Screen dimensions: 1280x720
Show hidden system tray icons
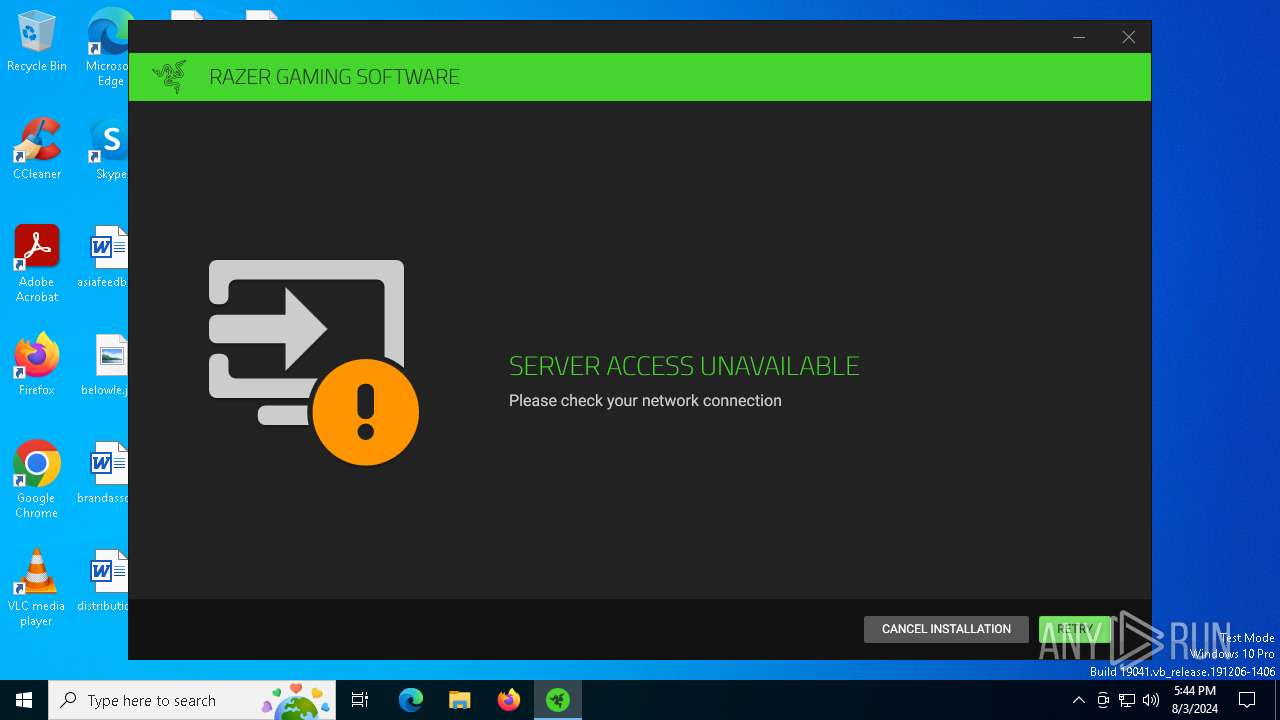(1078, 700)
